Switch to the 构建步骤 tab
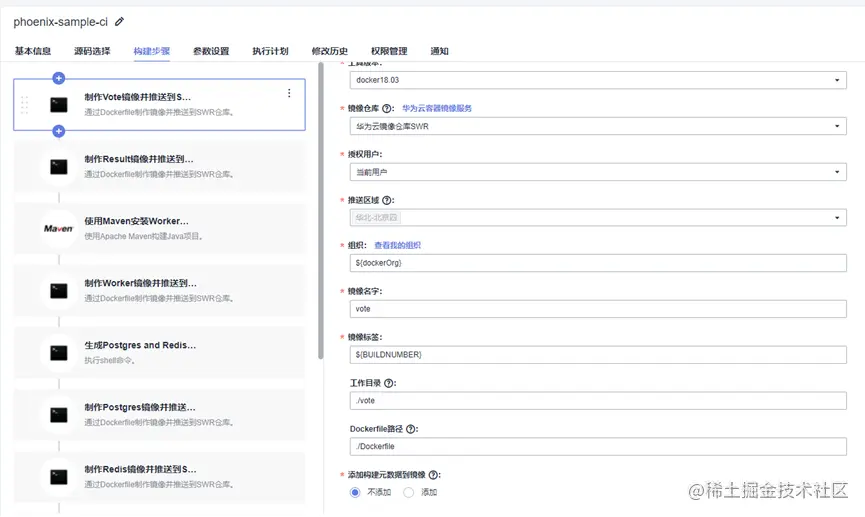Viewport: 865px width, 517px height. pyautogui.click(x=152, y=51)
